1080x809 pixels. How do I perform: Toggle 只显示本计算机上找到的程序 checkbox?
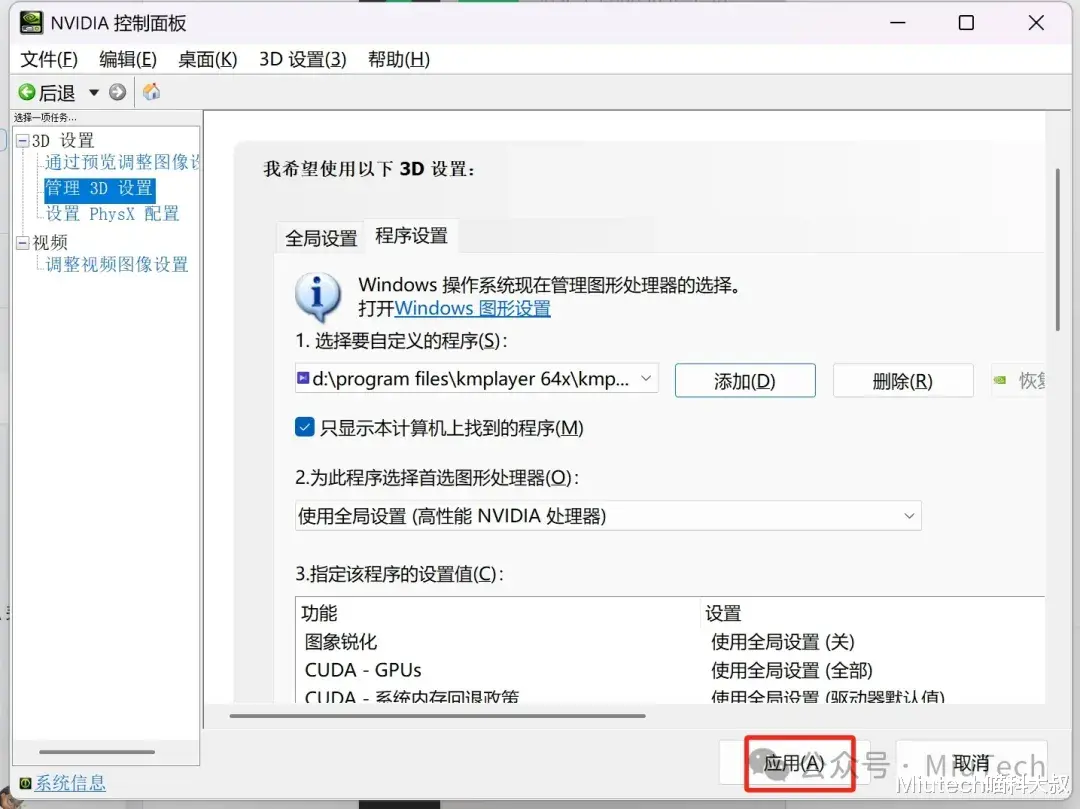(304, 427)
